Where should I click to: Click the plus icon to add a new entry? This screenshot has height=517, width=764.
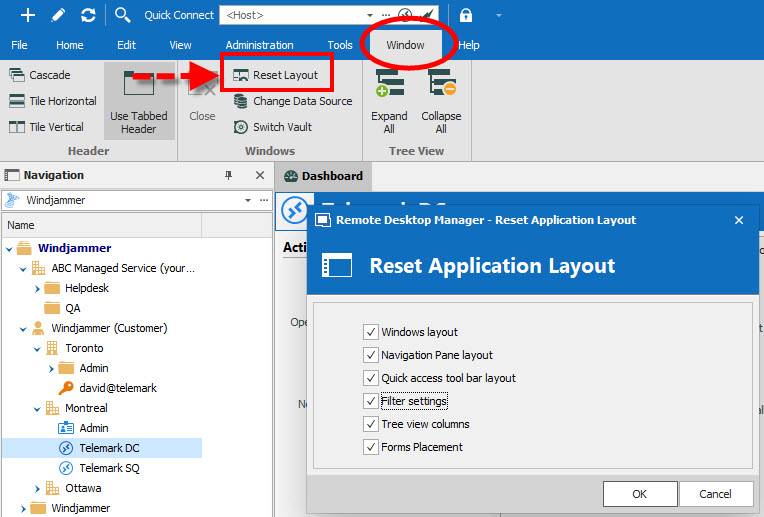coord(28,15)
